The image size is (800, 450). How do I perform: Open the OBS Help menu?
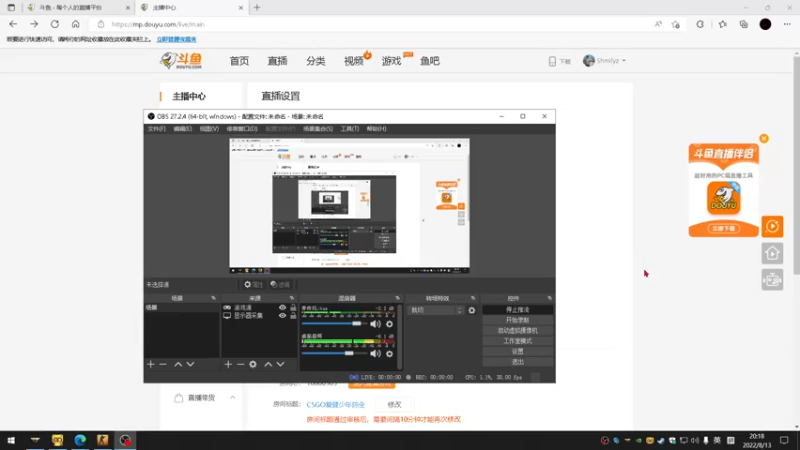(x=376, y=129)
